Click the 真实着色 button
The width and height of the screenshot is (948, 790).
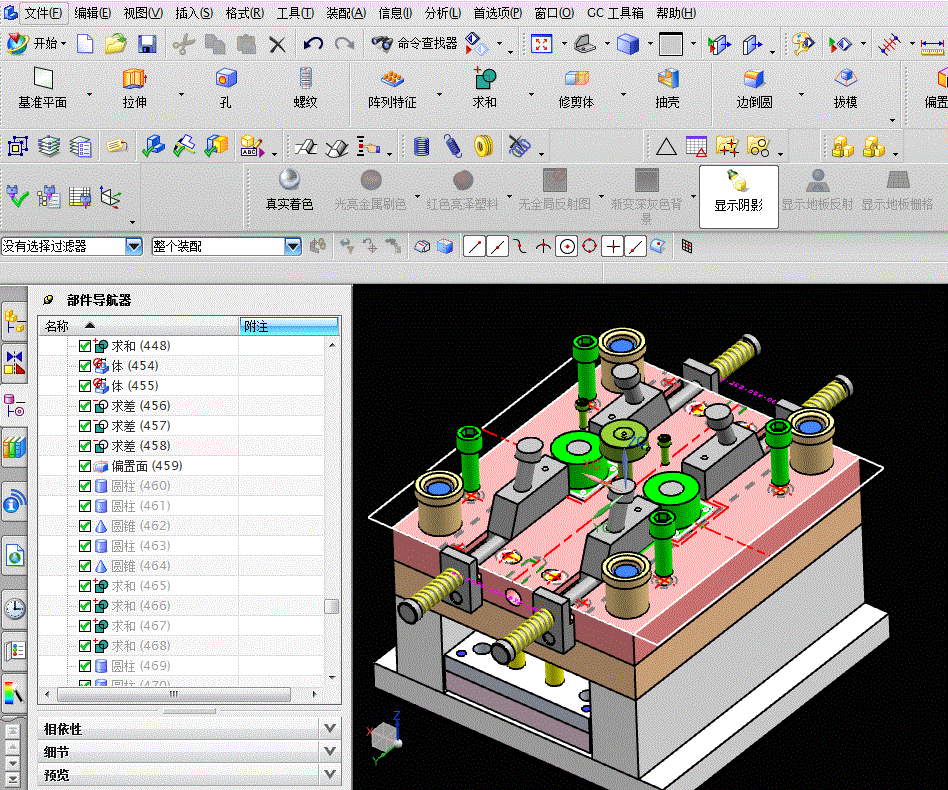(x=289, y=190)
